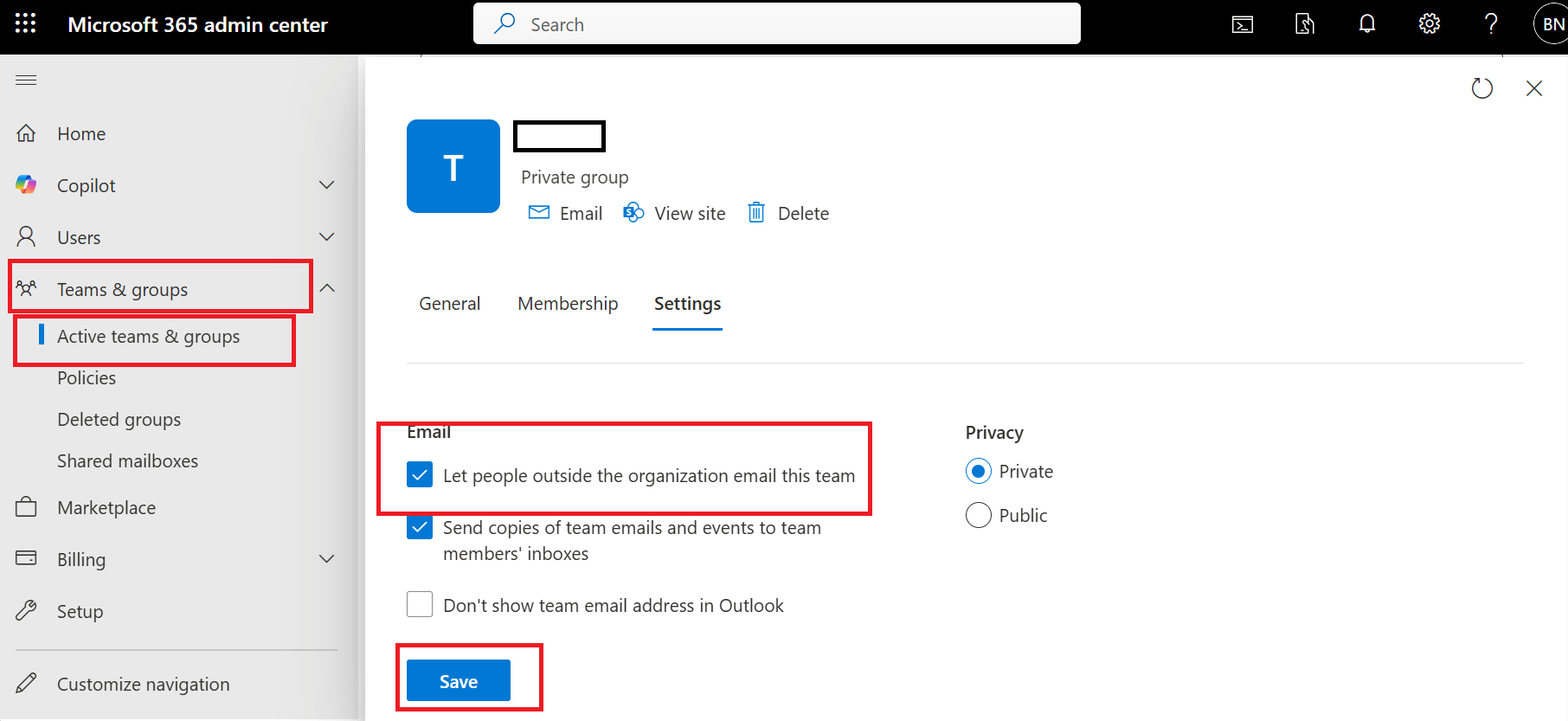Select the Private privacy option
The image size is (1568, 721).
coord(979,472)
